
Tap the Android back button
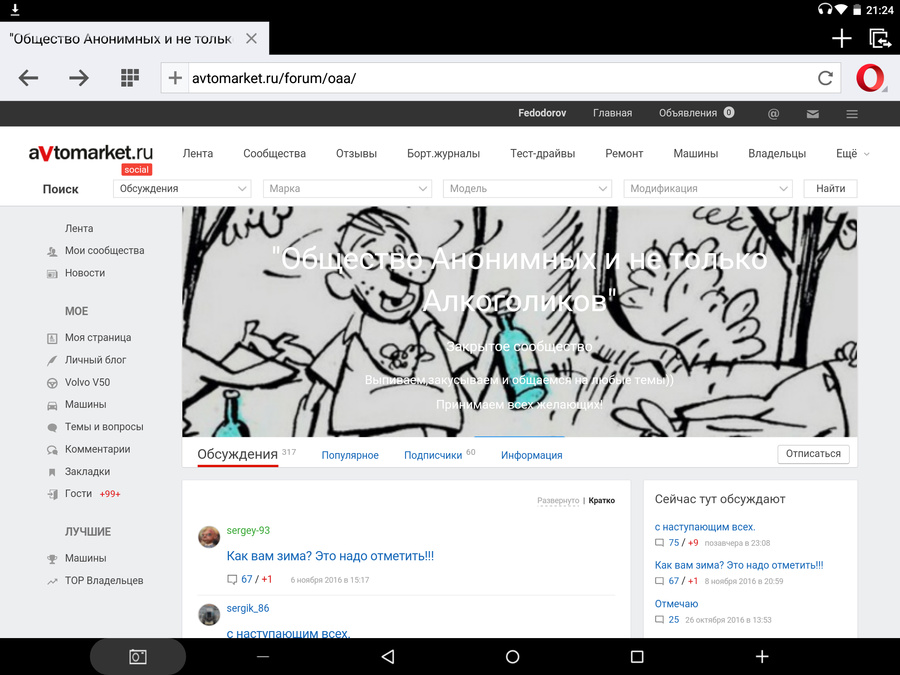click(388, 656)
